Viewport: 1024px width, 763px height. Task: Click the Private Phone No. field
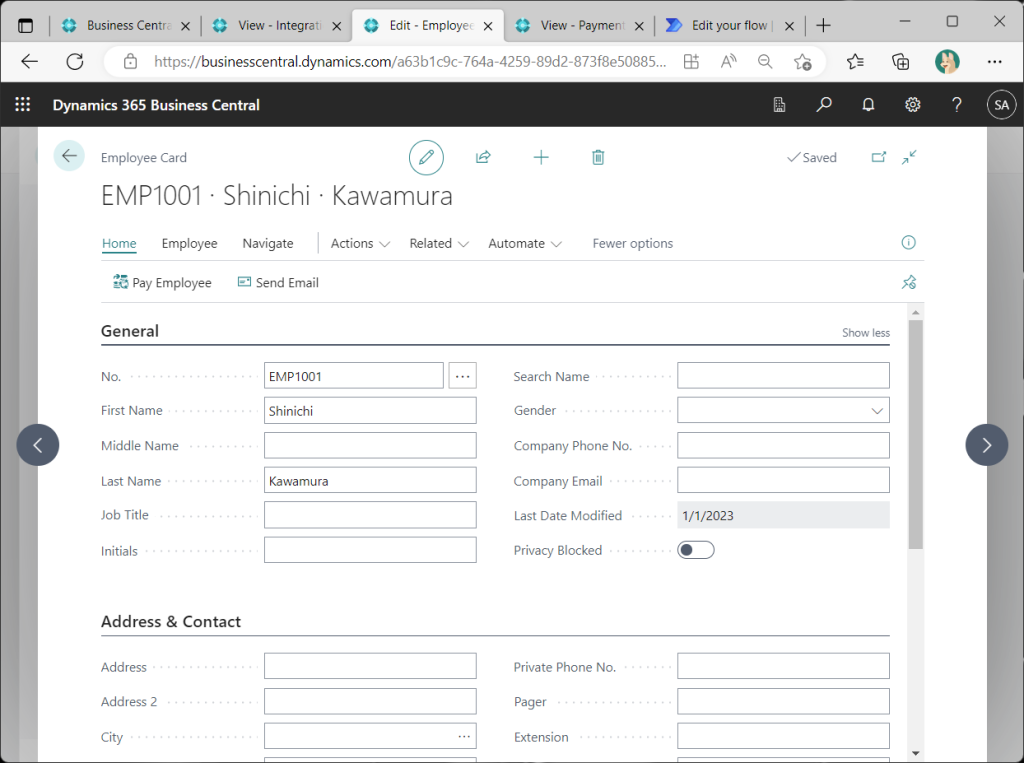coord(783,666)
